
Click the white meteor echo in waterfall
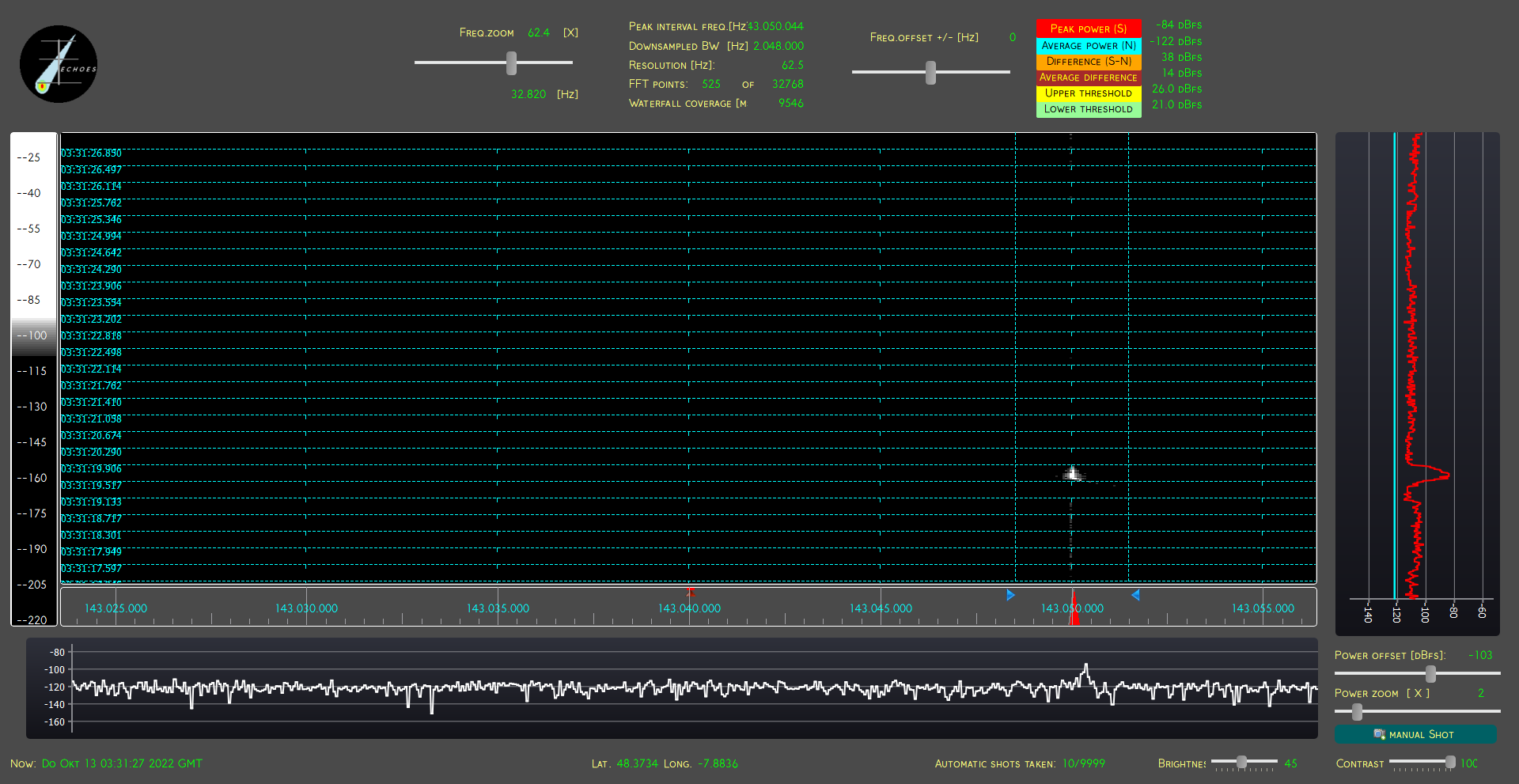(x=1073, y=474)
